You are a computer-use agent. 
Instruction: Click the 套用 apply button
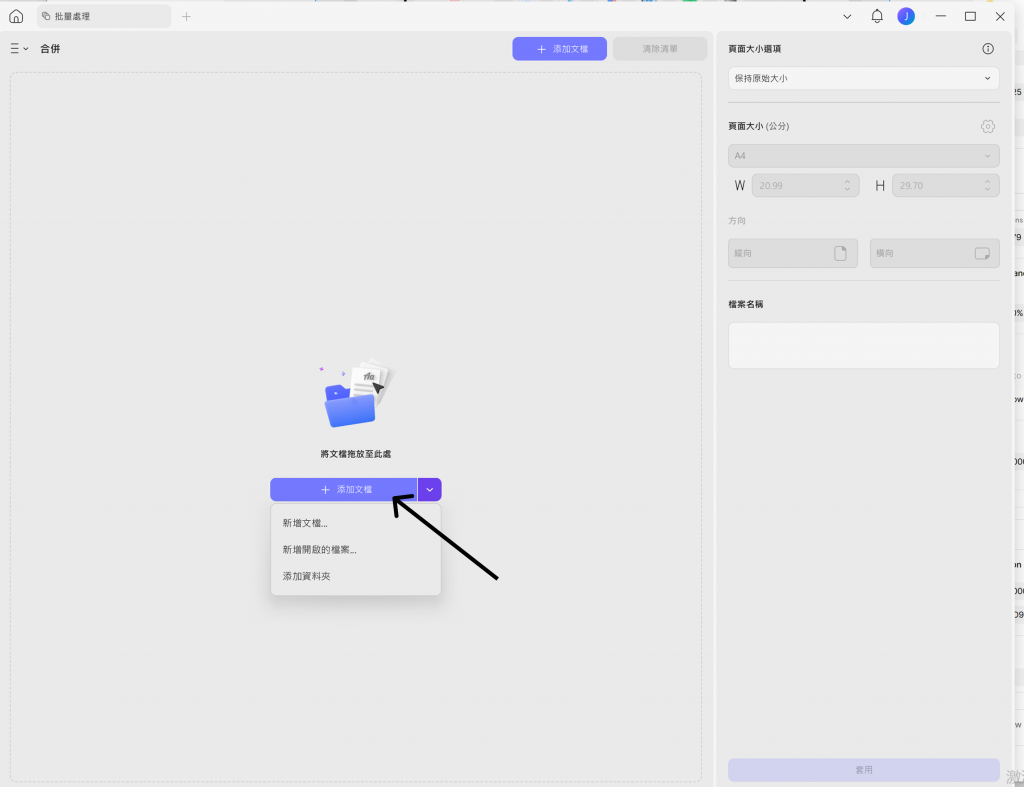863,770
